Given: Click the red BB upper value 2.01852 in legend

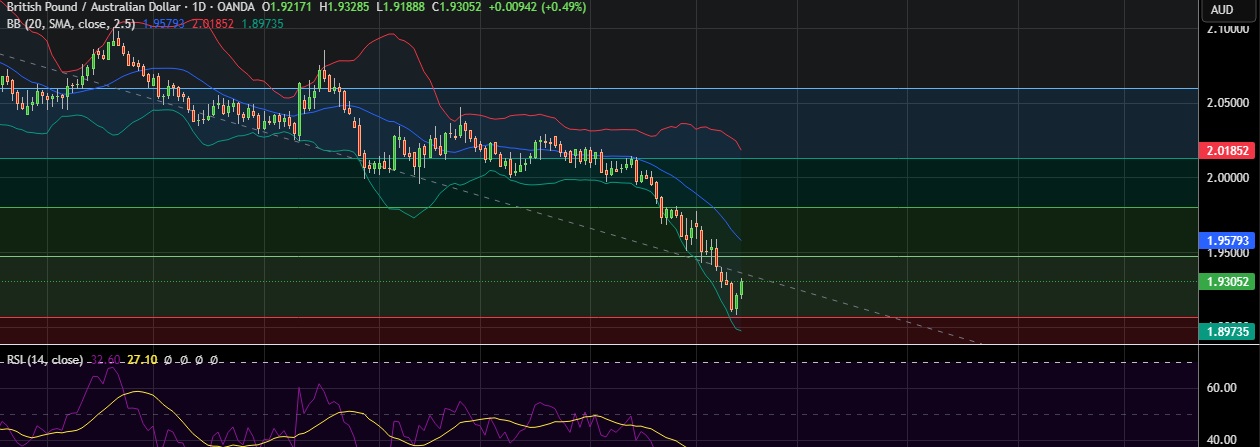Looking at the screenshot, I should coord(213,22).
